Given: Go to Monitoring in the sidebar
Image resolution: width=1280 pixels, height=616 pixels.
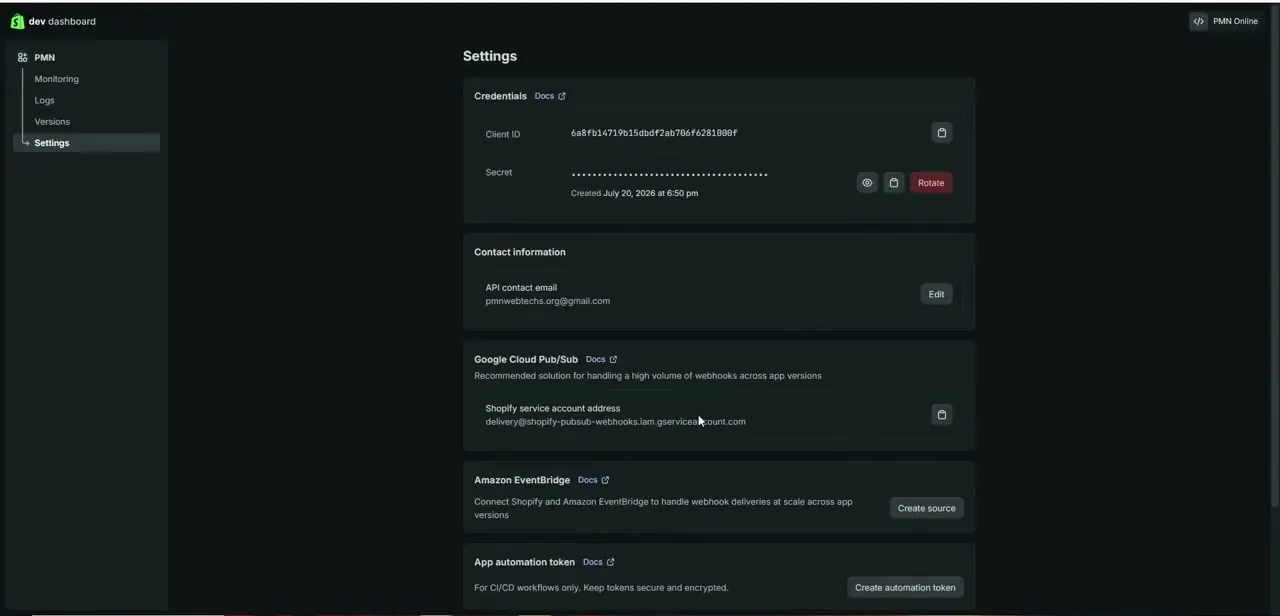Looking at the screenshot, I should [56, 79].
